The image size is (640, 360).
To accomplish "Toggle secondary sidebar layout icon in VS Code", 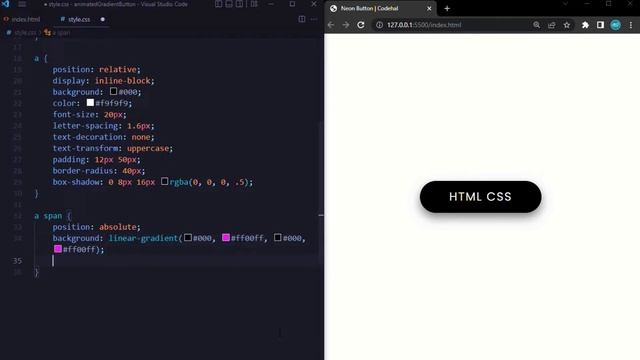I will (x=239, y=4).
